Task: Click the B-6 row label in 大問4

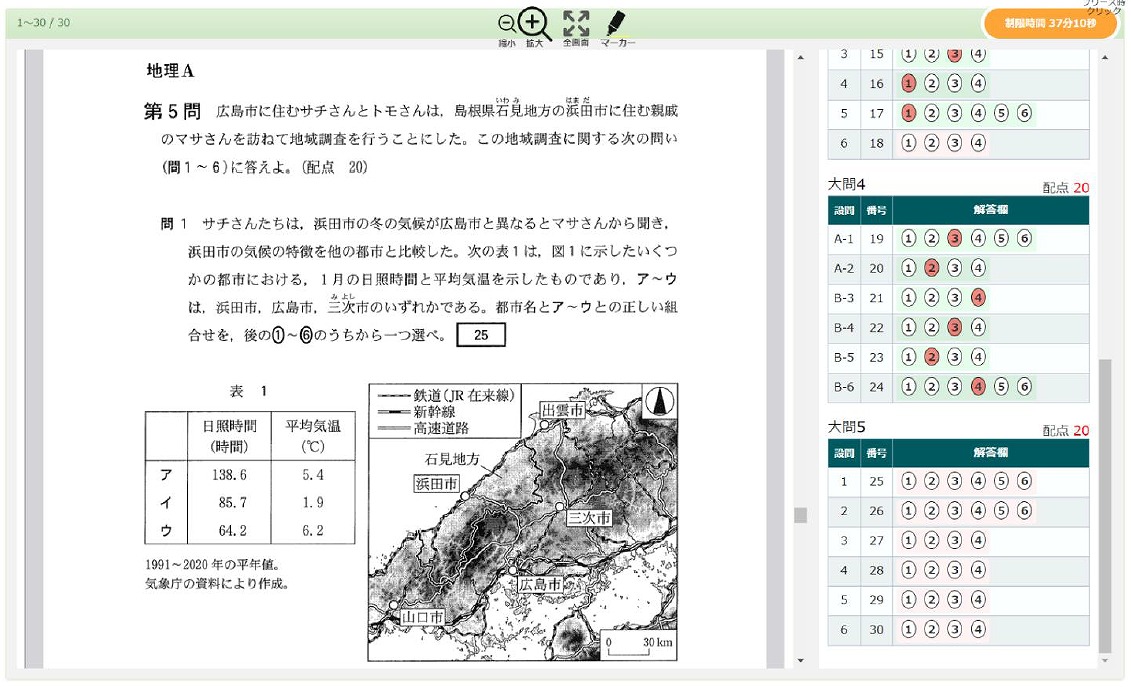Action: [x=844, y=386]
